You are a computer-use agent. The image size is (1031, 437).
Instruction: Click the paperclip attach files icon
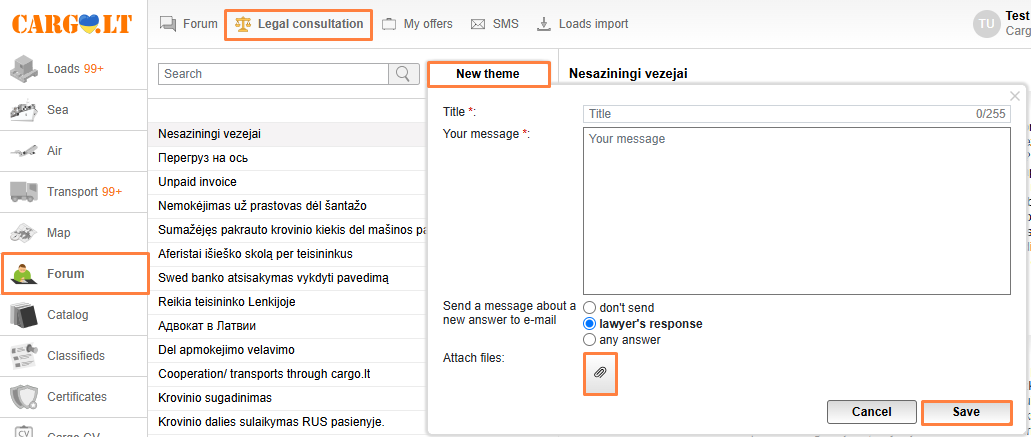pyautogui.click(x=600, y=372)
